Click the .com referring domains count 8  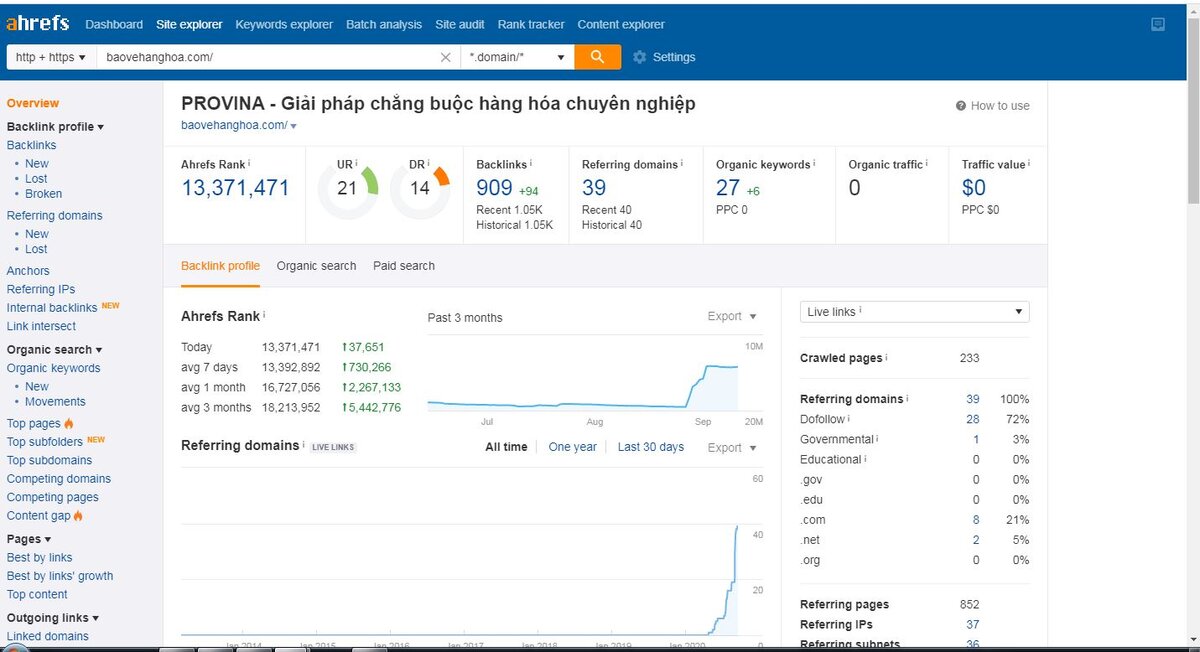[976, 520]
